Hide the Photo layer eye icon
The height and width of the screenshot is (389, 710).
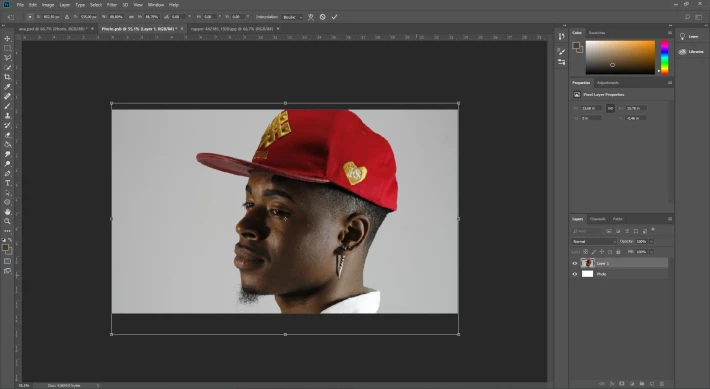coord(575,274)
